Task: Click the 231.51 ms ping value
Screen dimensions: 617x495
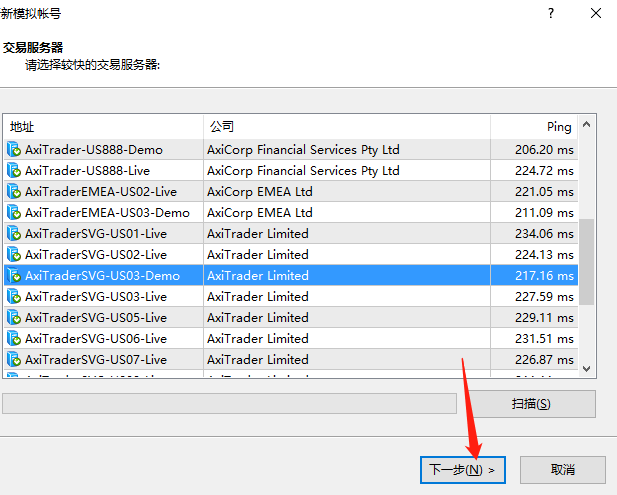Action: [544, 338]
